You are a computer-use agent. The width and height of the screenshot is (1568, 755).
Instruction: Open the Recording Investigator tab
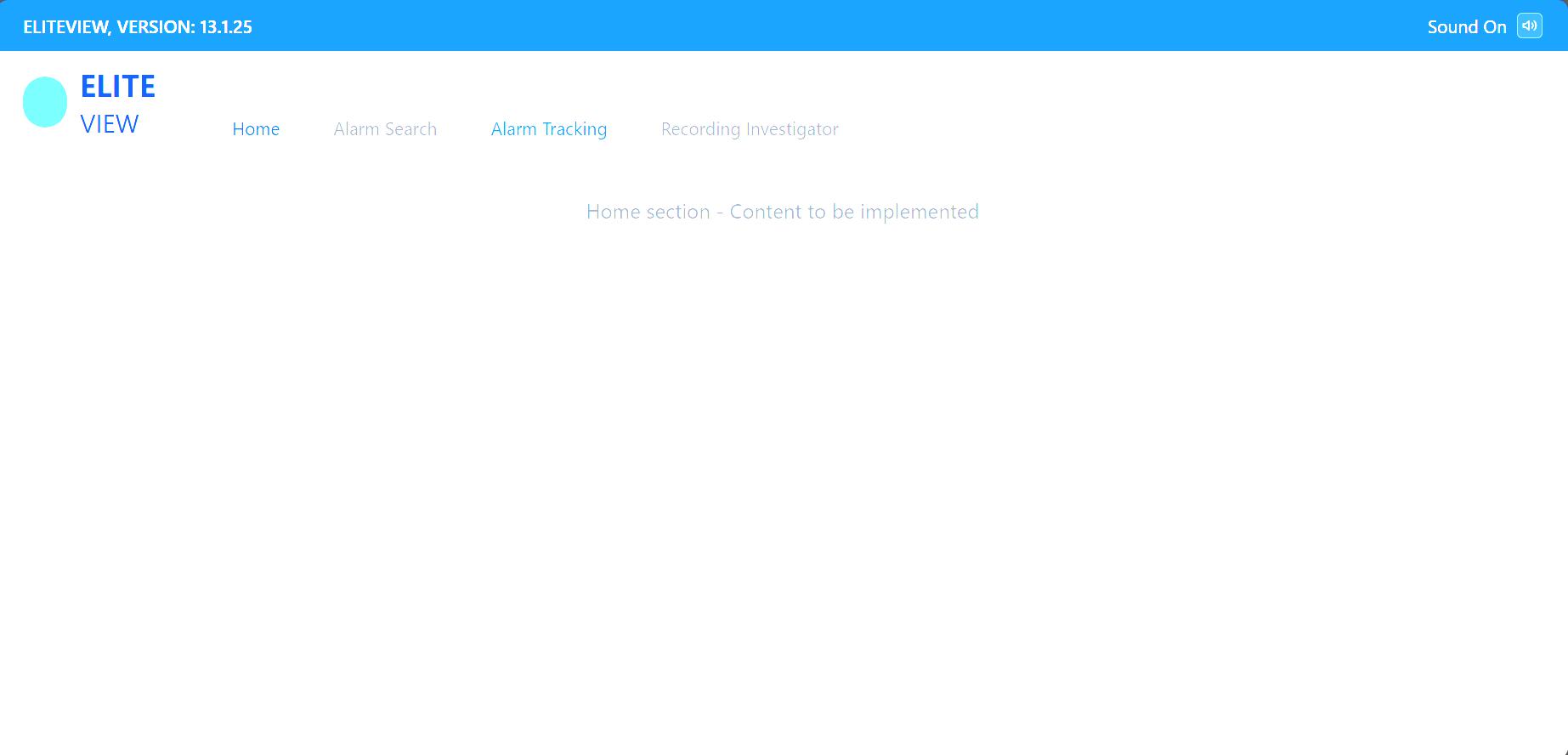click(x=750, y=129)
